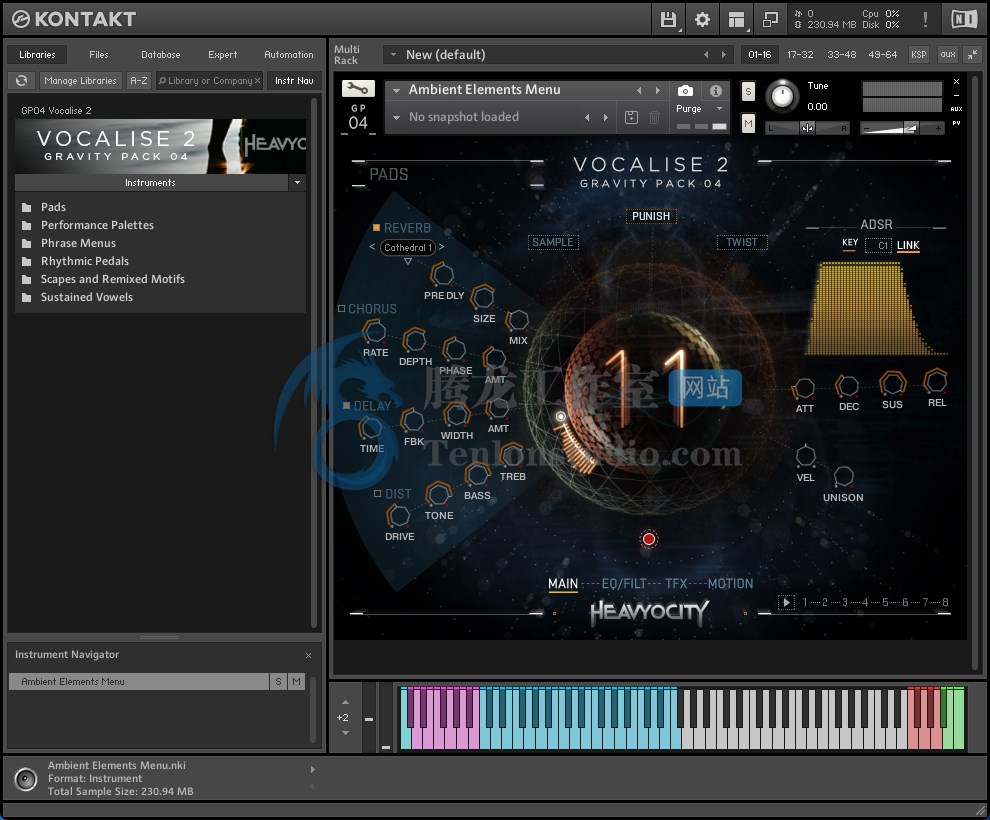Image resolution: width=990 pixels, height=820 pixels.
Task: Click the reverb MIX knob
Action: [517, 320]
